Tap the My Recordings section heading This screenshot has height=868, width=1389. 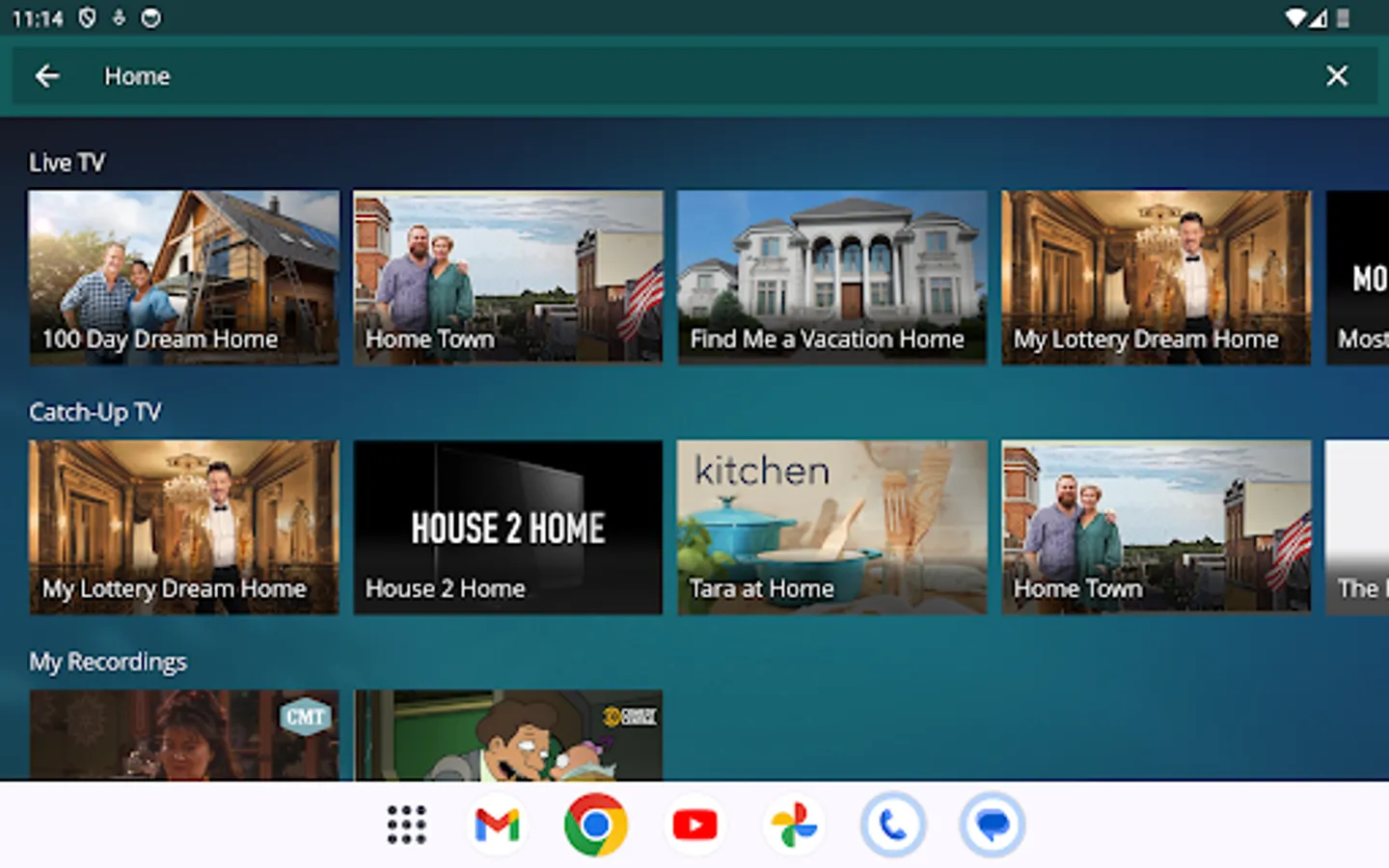pyautogui.click(x=107, y=662)
